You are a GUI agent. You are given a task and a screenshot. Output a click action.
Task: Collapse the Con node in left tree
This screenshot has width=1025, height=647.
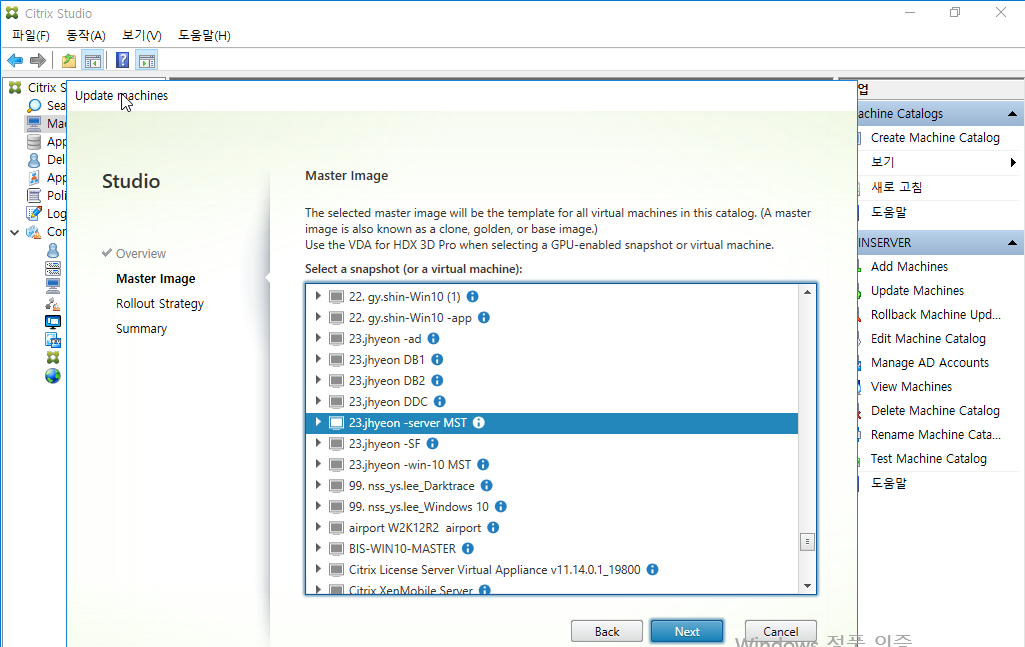point(14,232)
